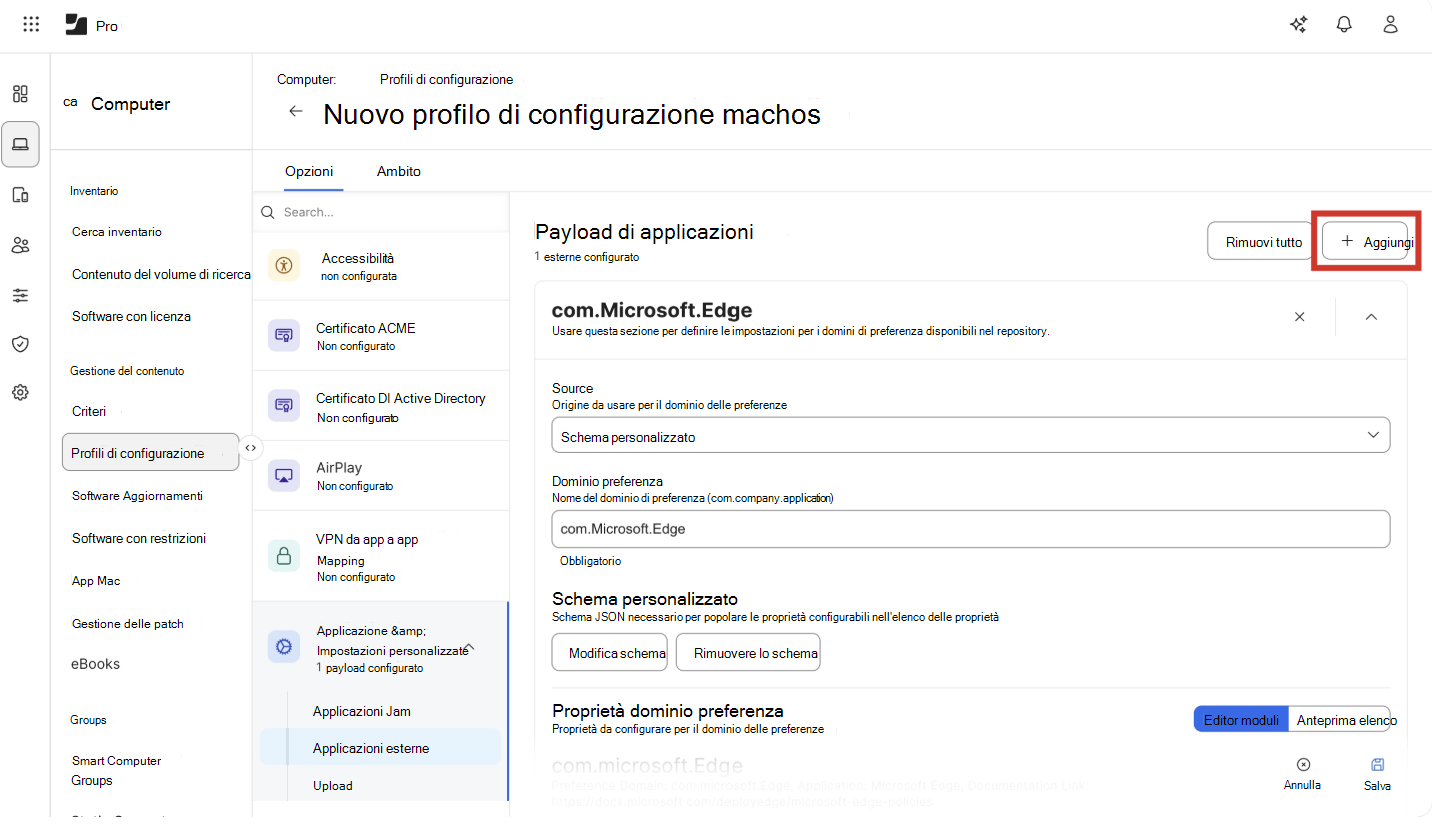The width and height of the screenshot is (1455, 827).
Task: Open the sliders icon in left rail
Action: 20,295
